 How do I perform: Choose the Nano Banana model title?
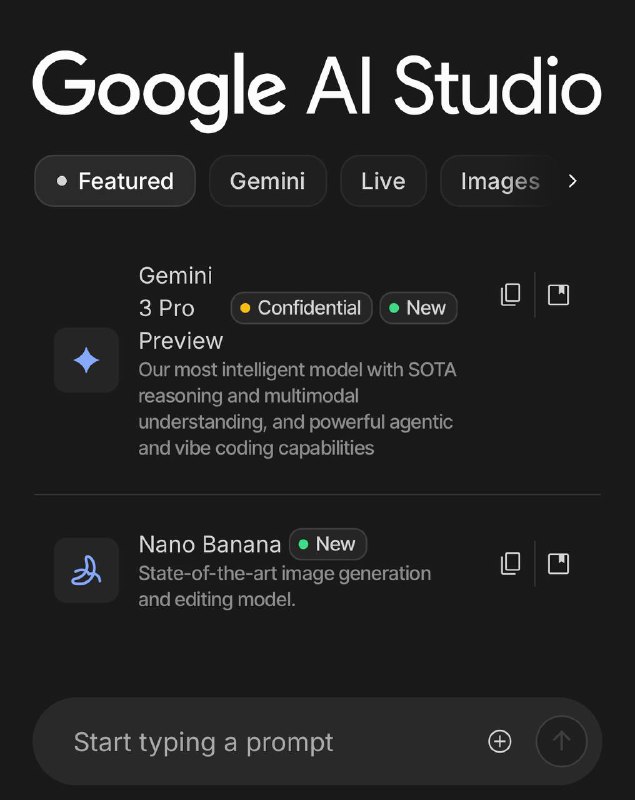coord(210,545)
